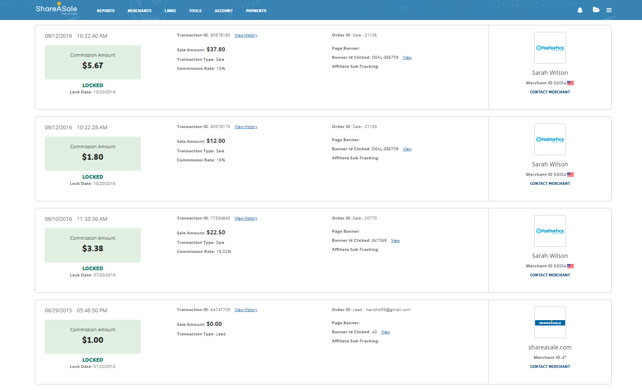
Task: Click the US flag in the $5.67 card
Action: 570,83
